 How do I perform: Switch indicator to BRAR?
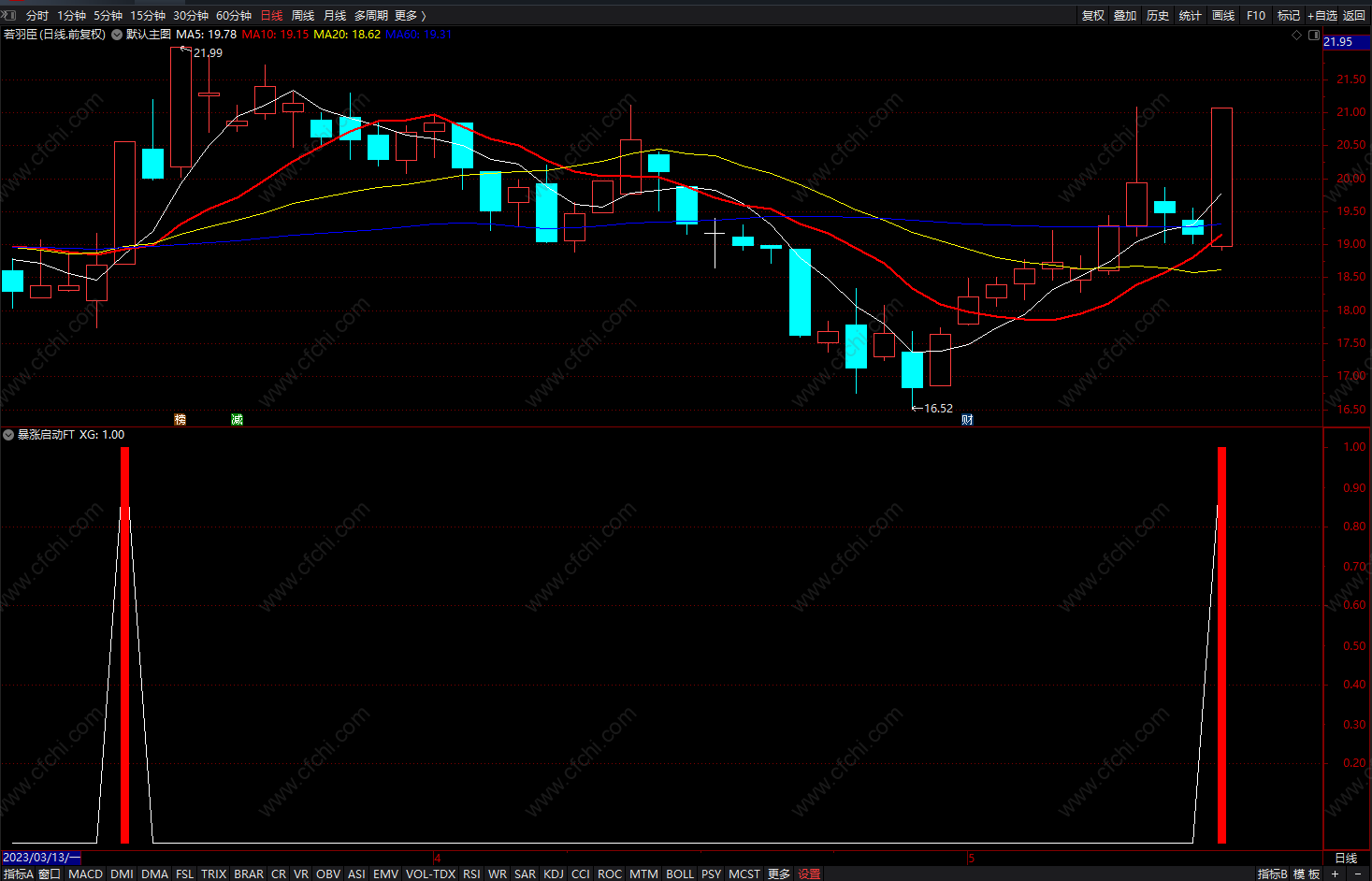pos(249,874)
